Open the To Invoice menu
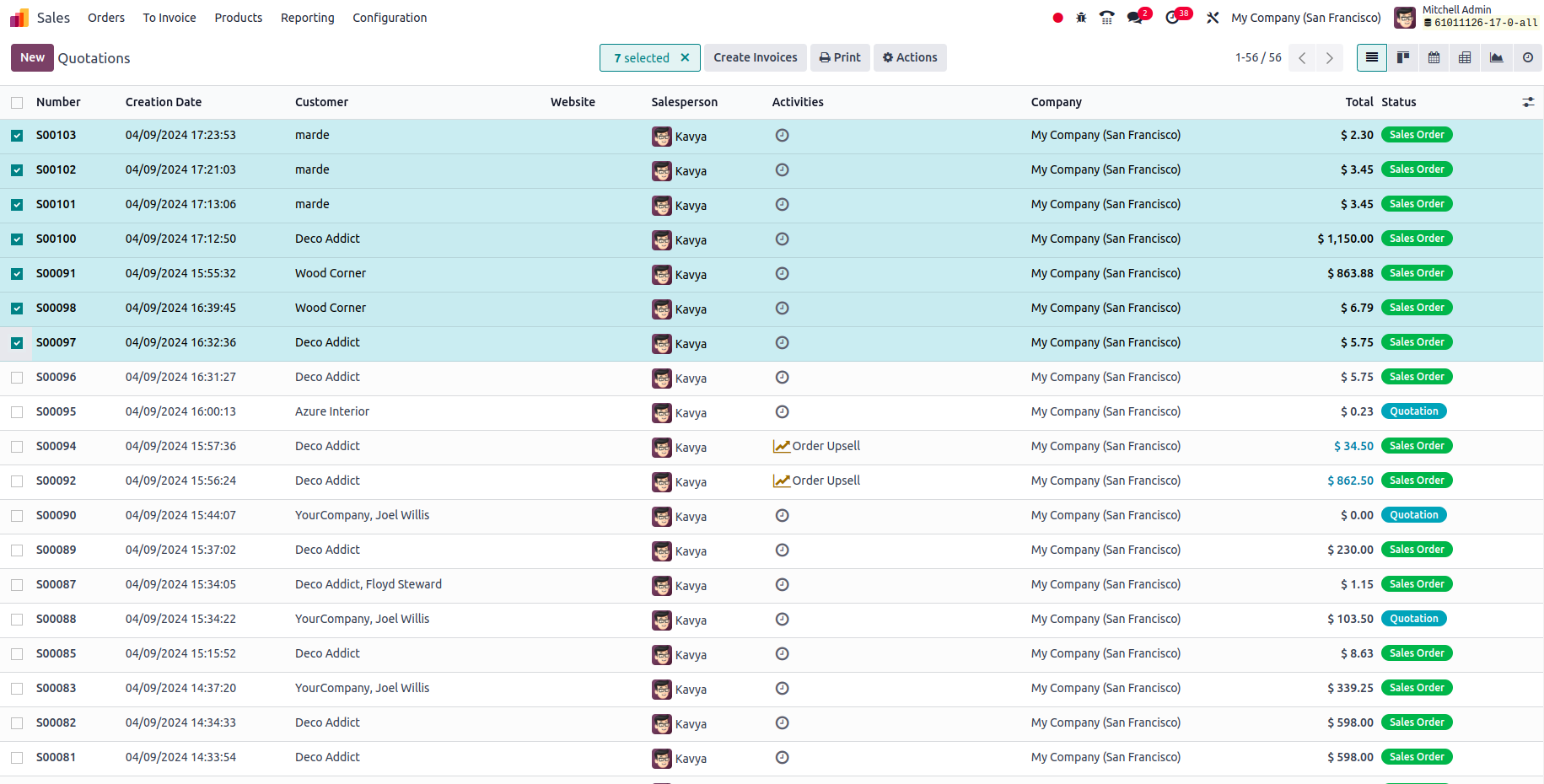Screen dimensions: 1544x784 coord(169,18)
